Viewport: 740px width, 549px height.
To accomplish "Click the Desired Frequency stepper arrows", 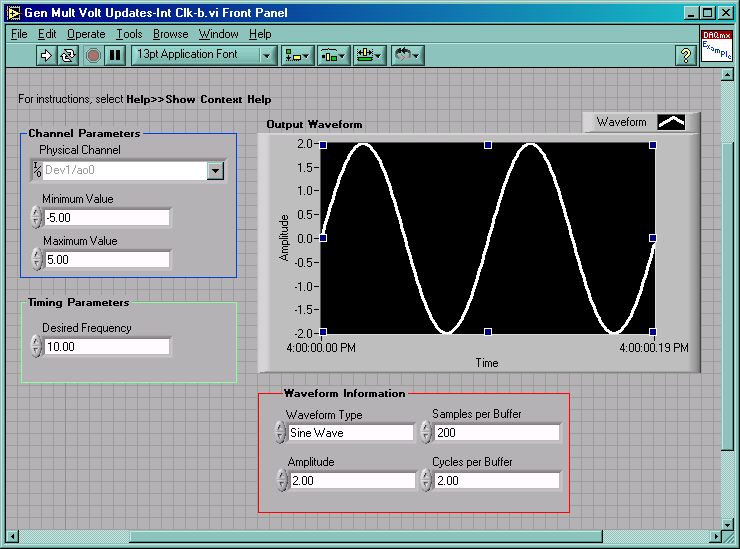I will 36,346.
